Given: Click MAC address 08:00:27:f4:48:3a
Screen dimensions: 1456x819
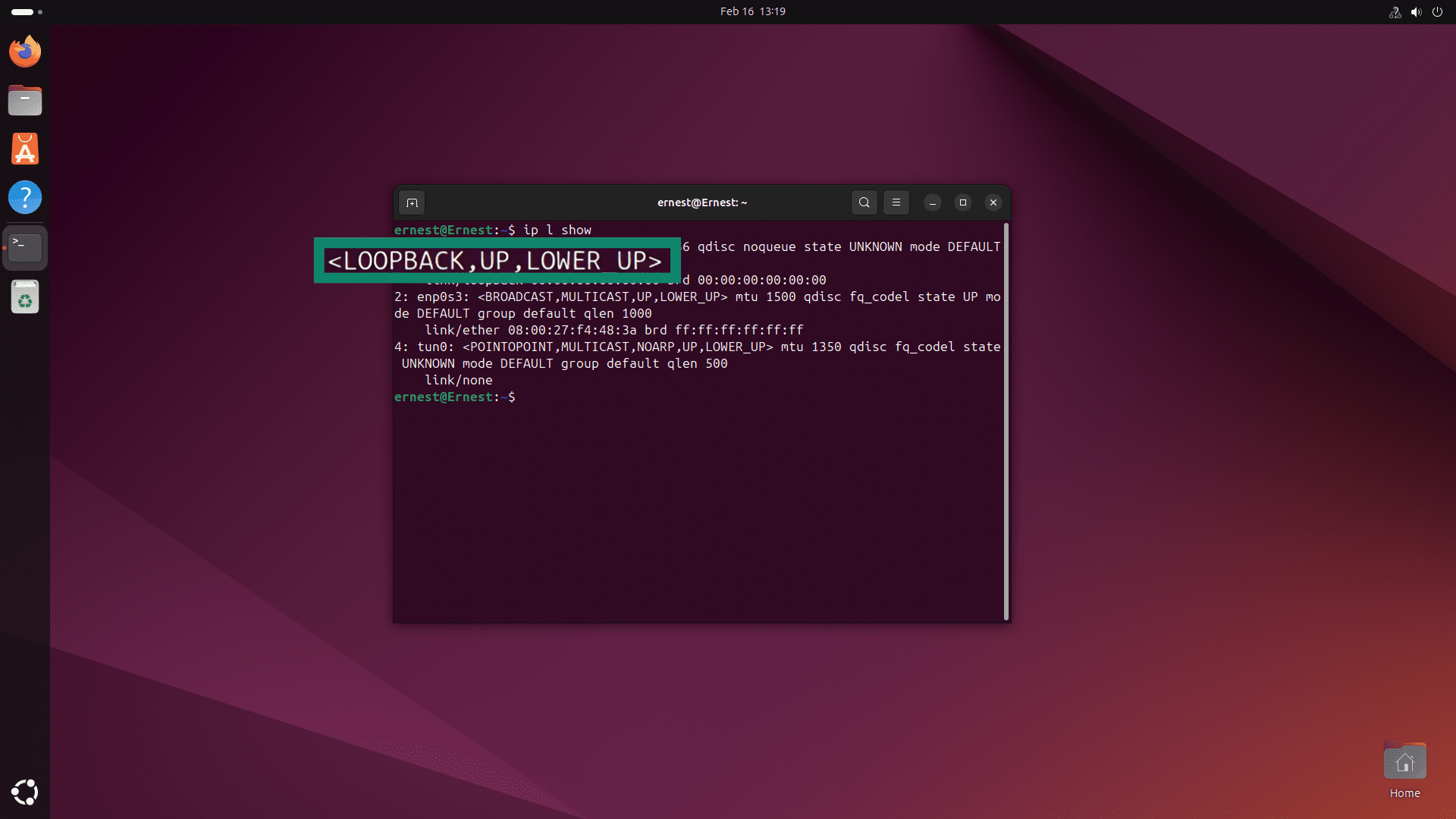Looking at the screenshot, I should 573,330.
